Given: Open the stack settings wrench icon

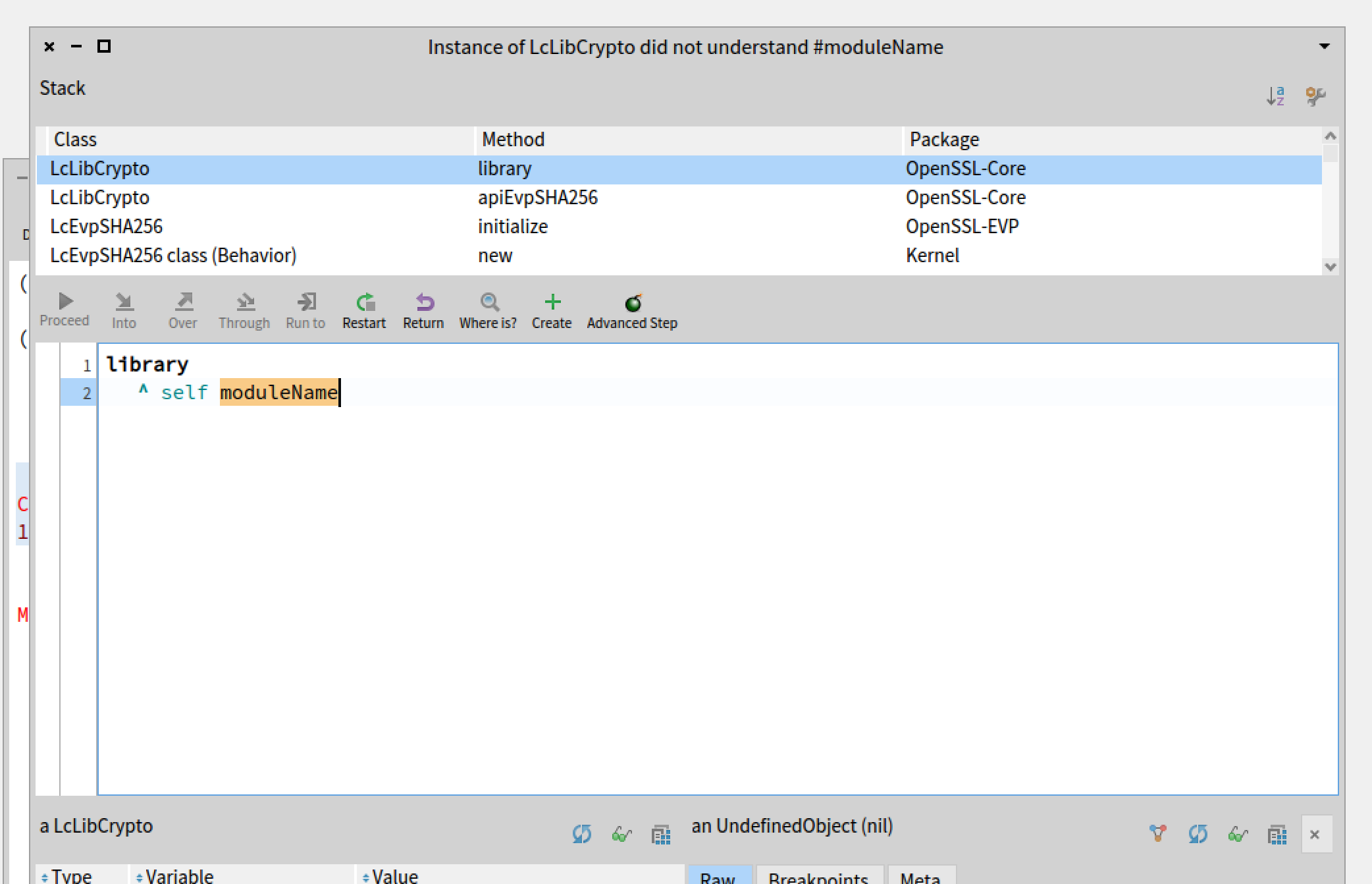Looking at the screenshot, I should (1315, 96).
